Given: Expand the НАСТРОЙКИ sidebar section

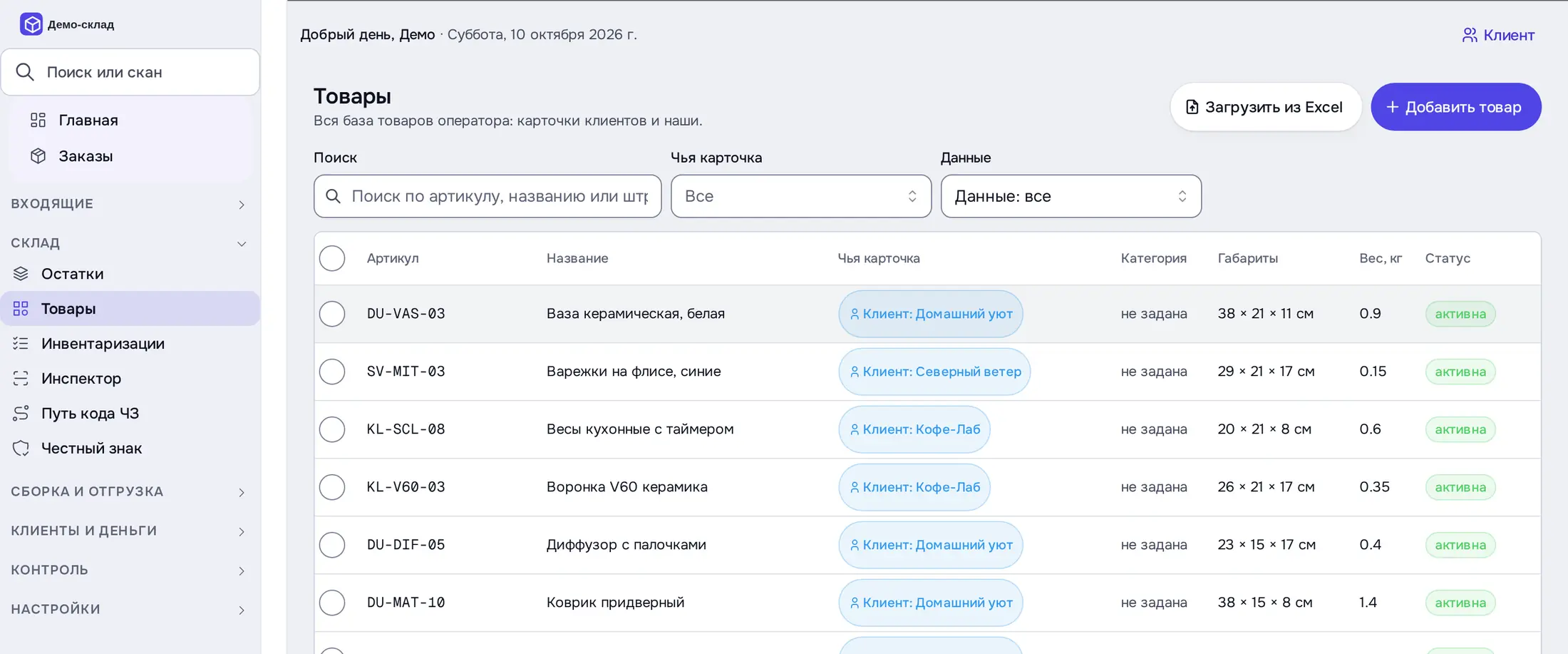Looking at the screenshot, I should pos(130,609).
